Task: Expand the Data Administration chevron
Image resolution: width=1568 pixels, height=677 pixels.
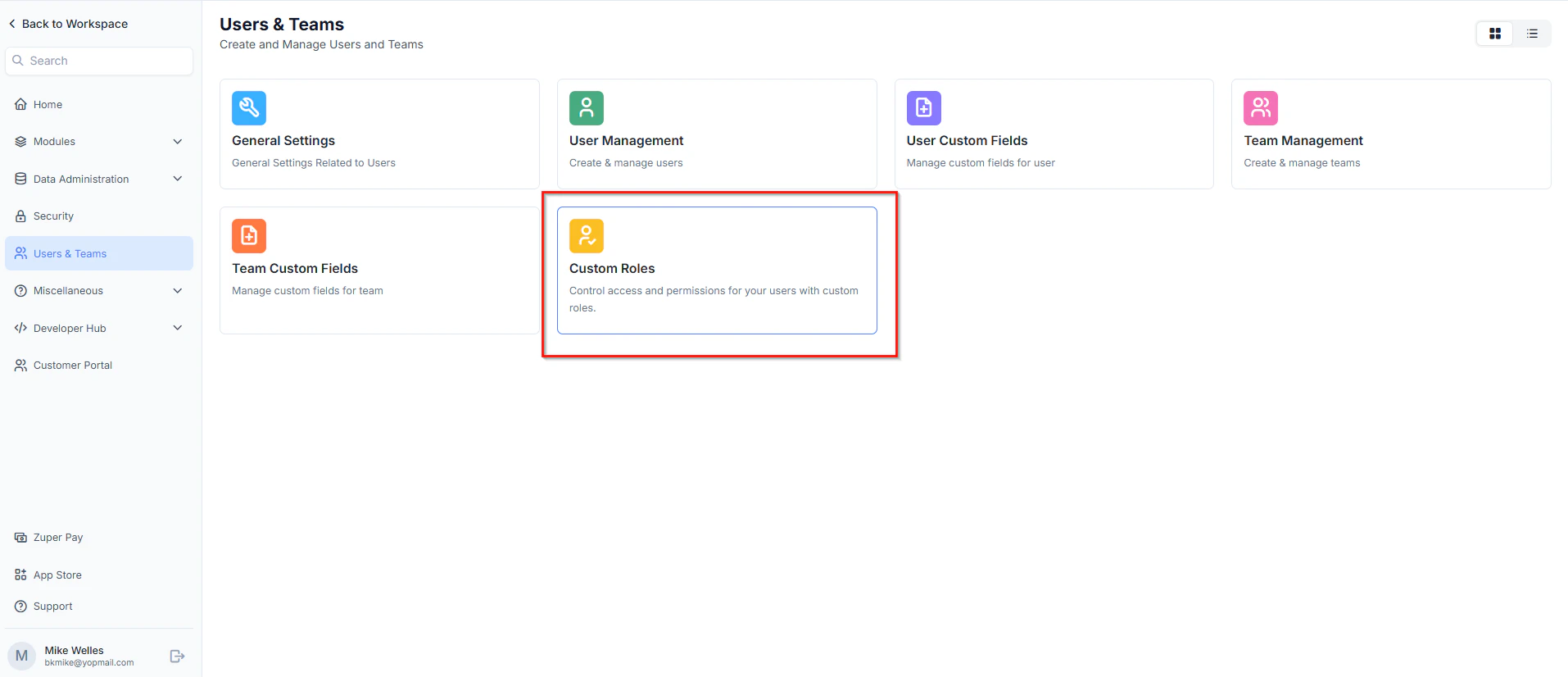Action: tap(178, 179)
